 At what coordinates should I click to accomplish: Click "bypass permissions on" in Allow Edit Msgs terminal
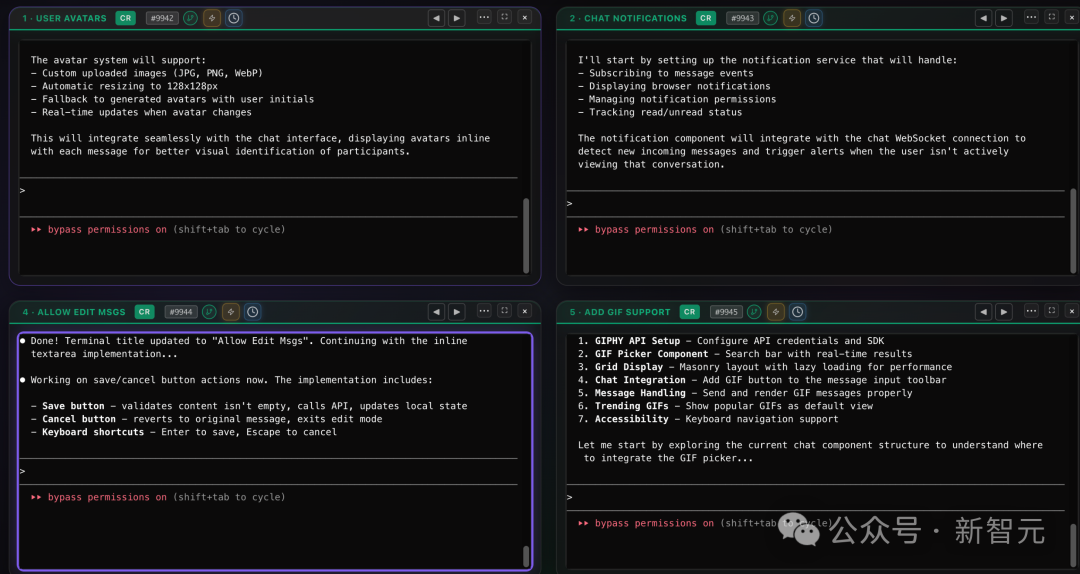107,497
